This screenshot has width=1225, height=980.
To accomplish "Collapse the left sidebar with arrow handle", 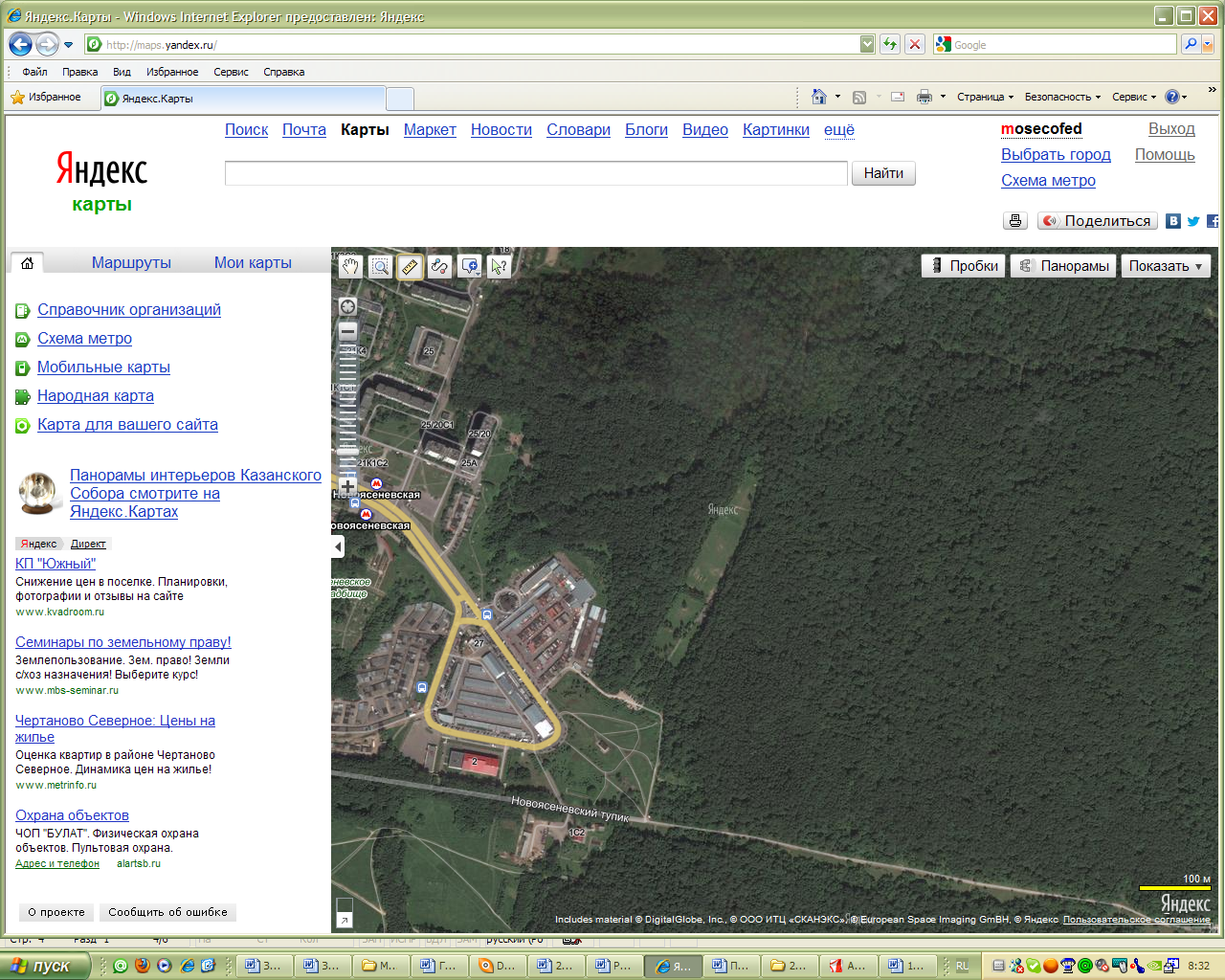I will point(338,546).
